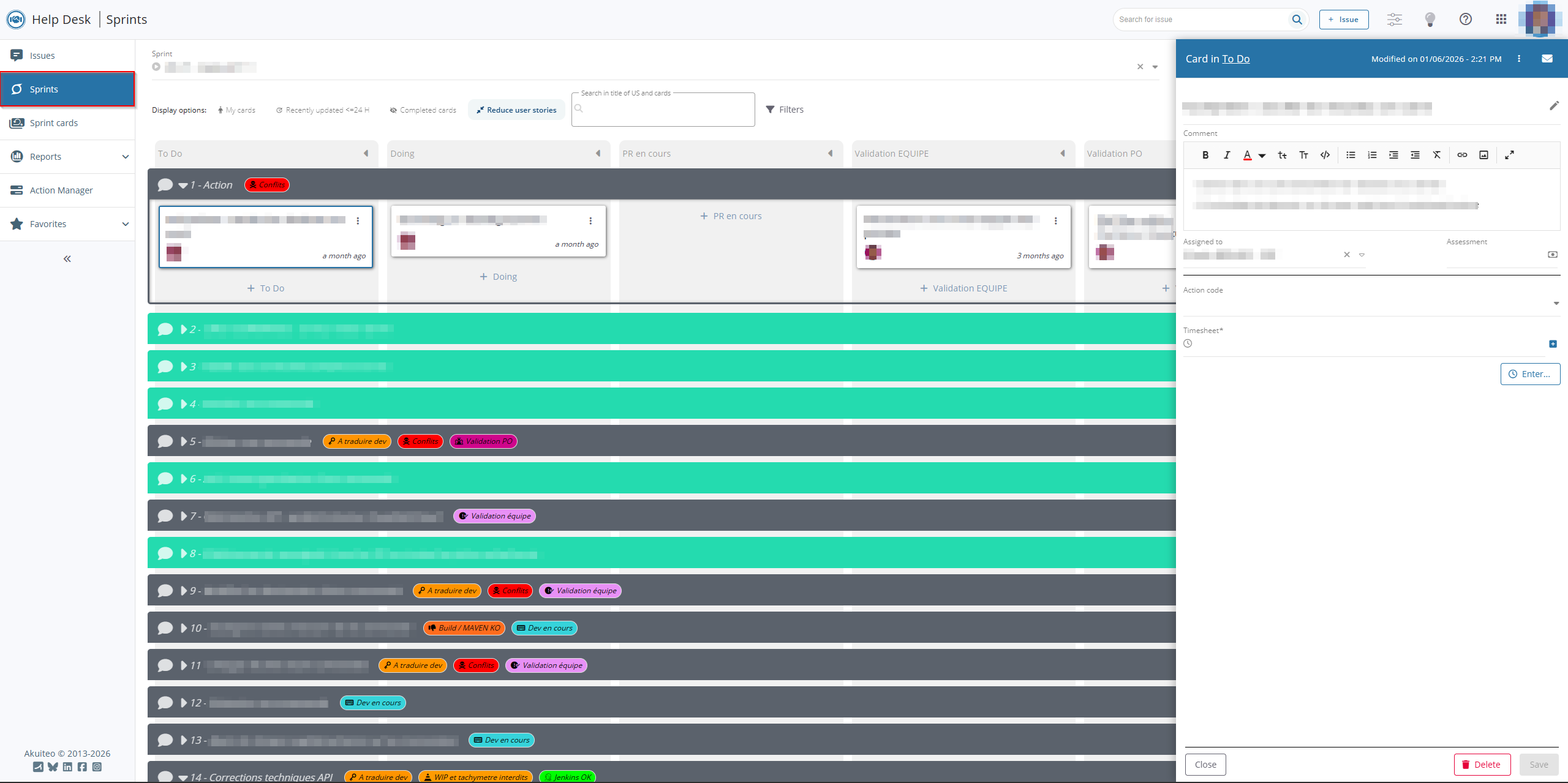
Task: Open the lightbulb suggestions icon
Action: 1430,20
